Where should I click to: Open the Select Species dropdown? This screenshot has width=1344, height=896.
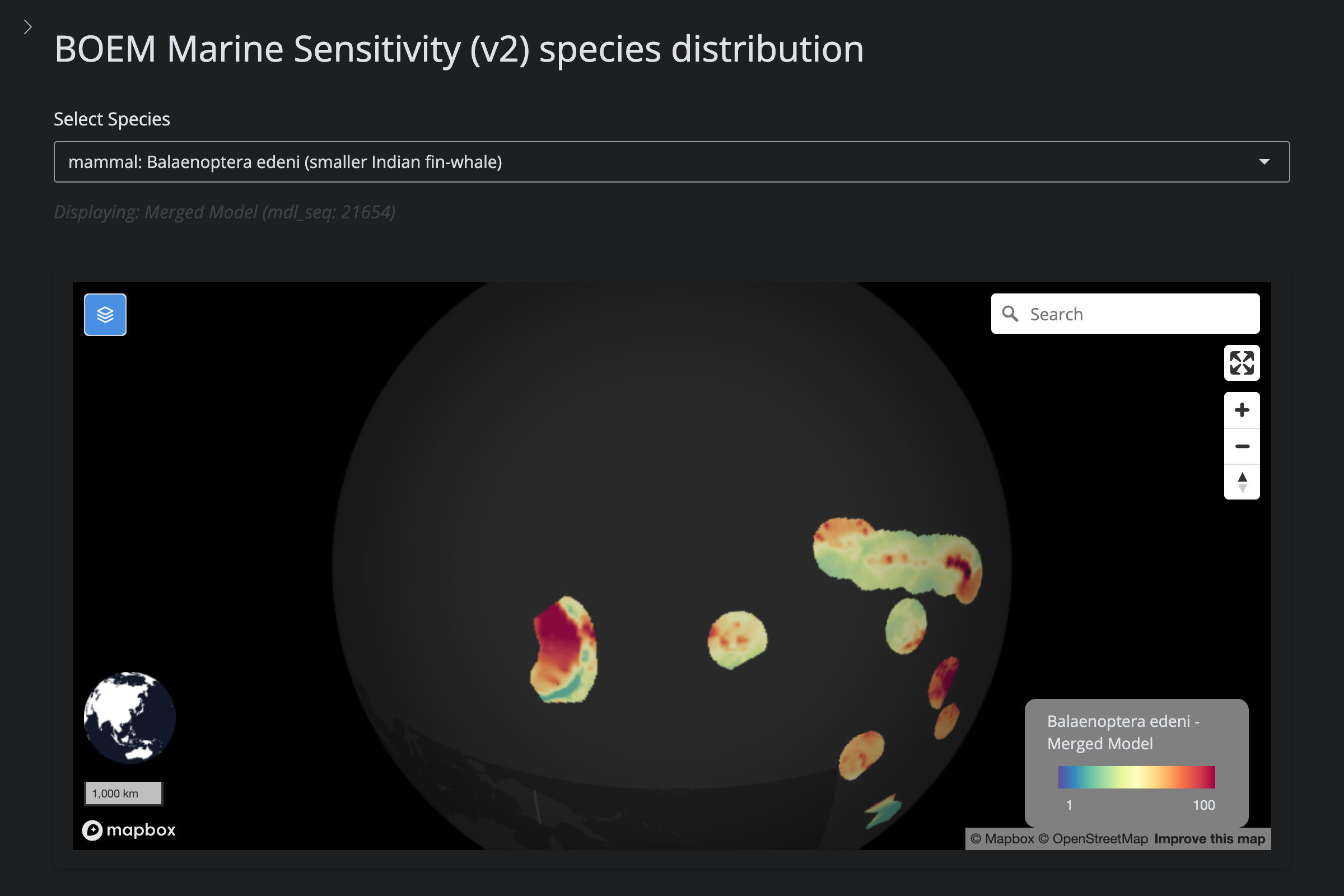tap(671, 162)
